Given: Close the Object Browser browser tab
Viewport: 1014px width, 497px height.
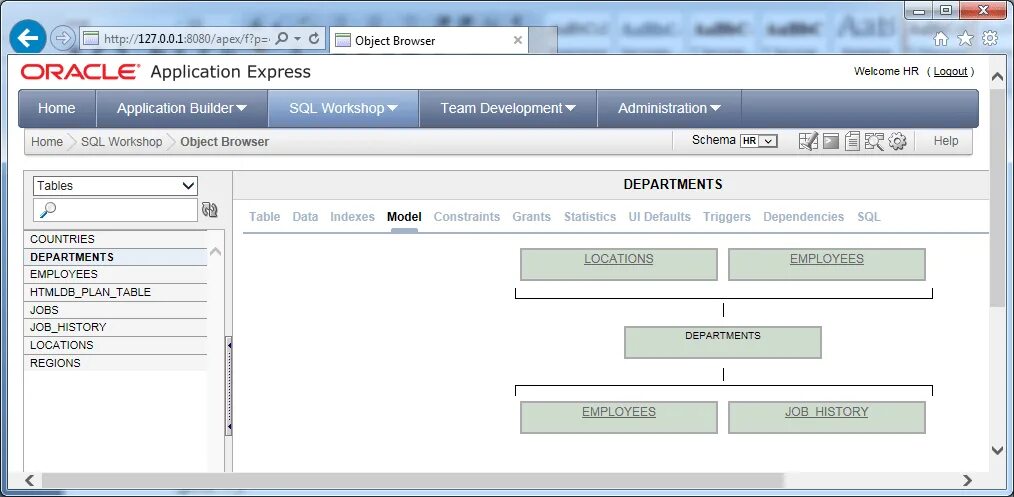Looking at the screenshot, I should coord(517,40).
